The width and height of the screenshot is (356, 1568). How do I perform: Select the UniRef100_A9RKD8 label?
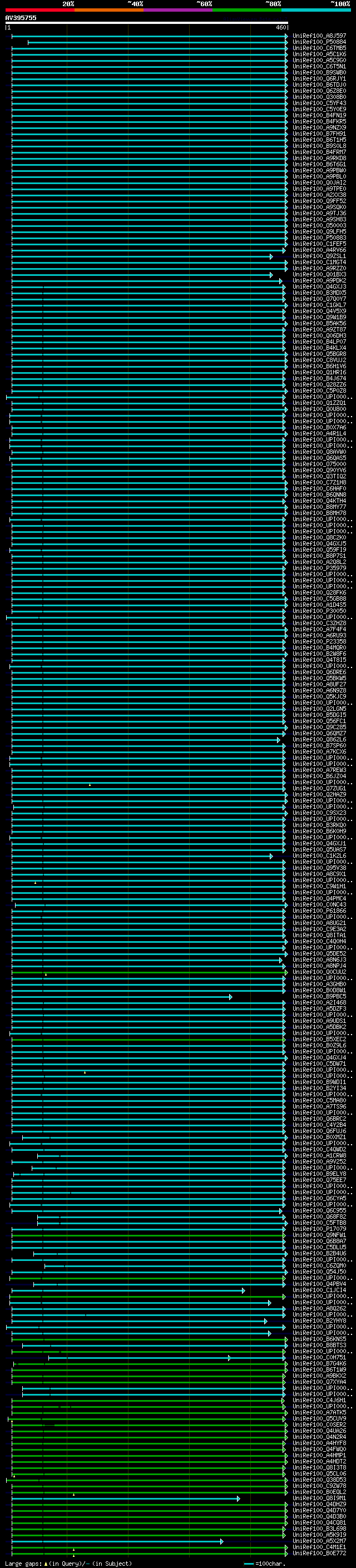(x=319, y=159)
